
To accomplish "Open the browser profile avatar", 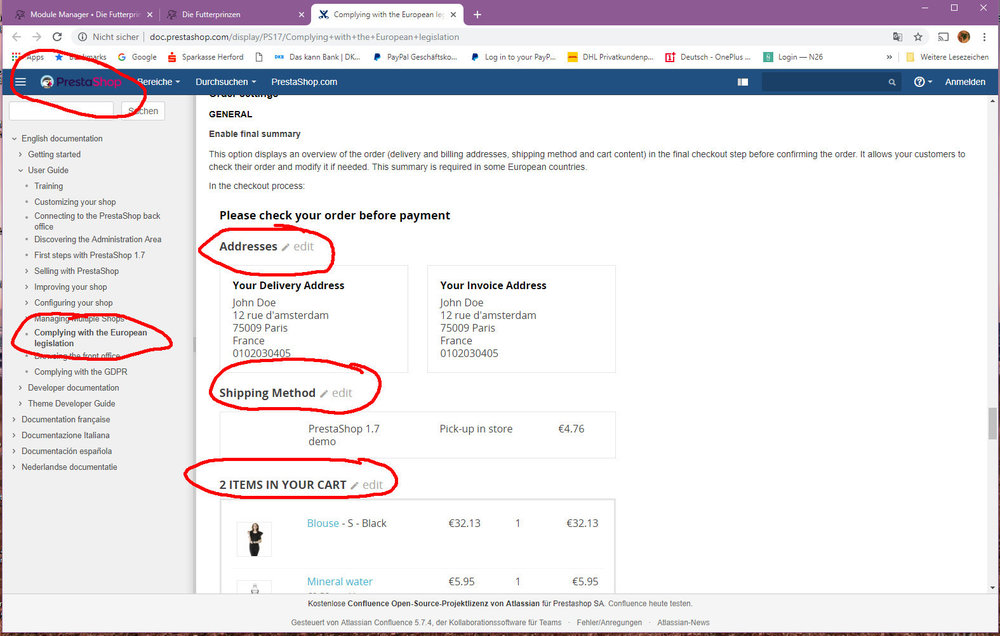I will 962,36.
